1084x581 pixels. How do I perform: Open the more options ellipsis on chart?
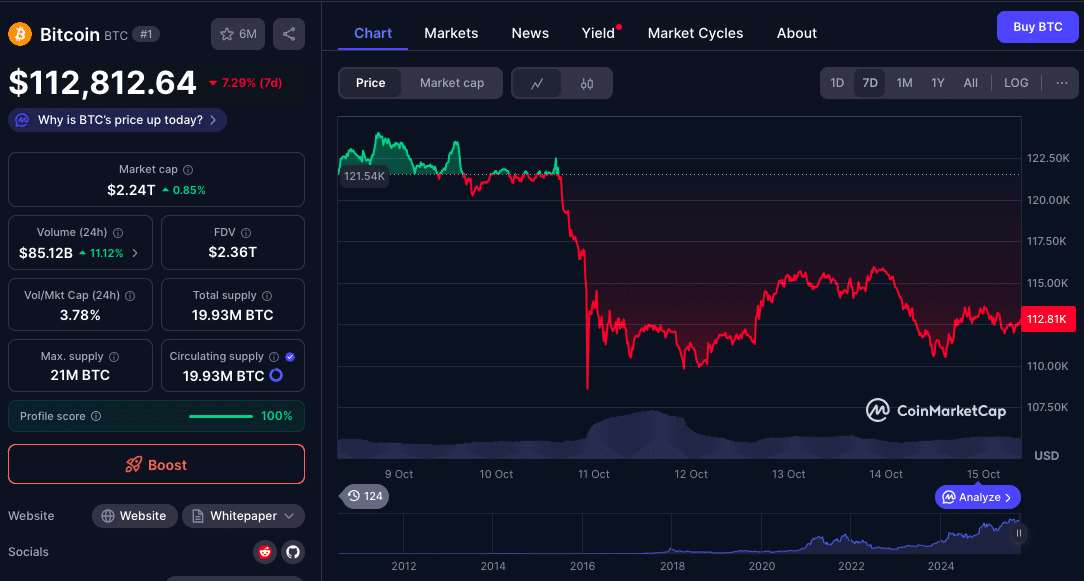(1062, 83)
